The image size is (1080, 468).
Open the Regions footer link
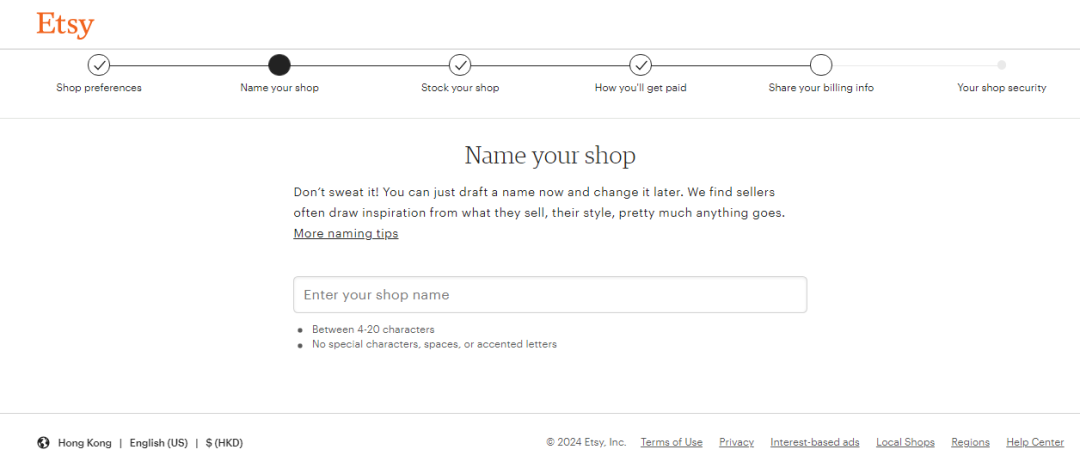click(970, 442)
